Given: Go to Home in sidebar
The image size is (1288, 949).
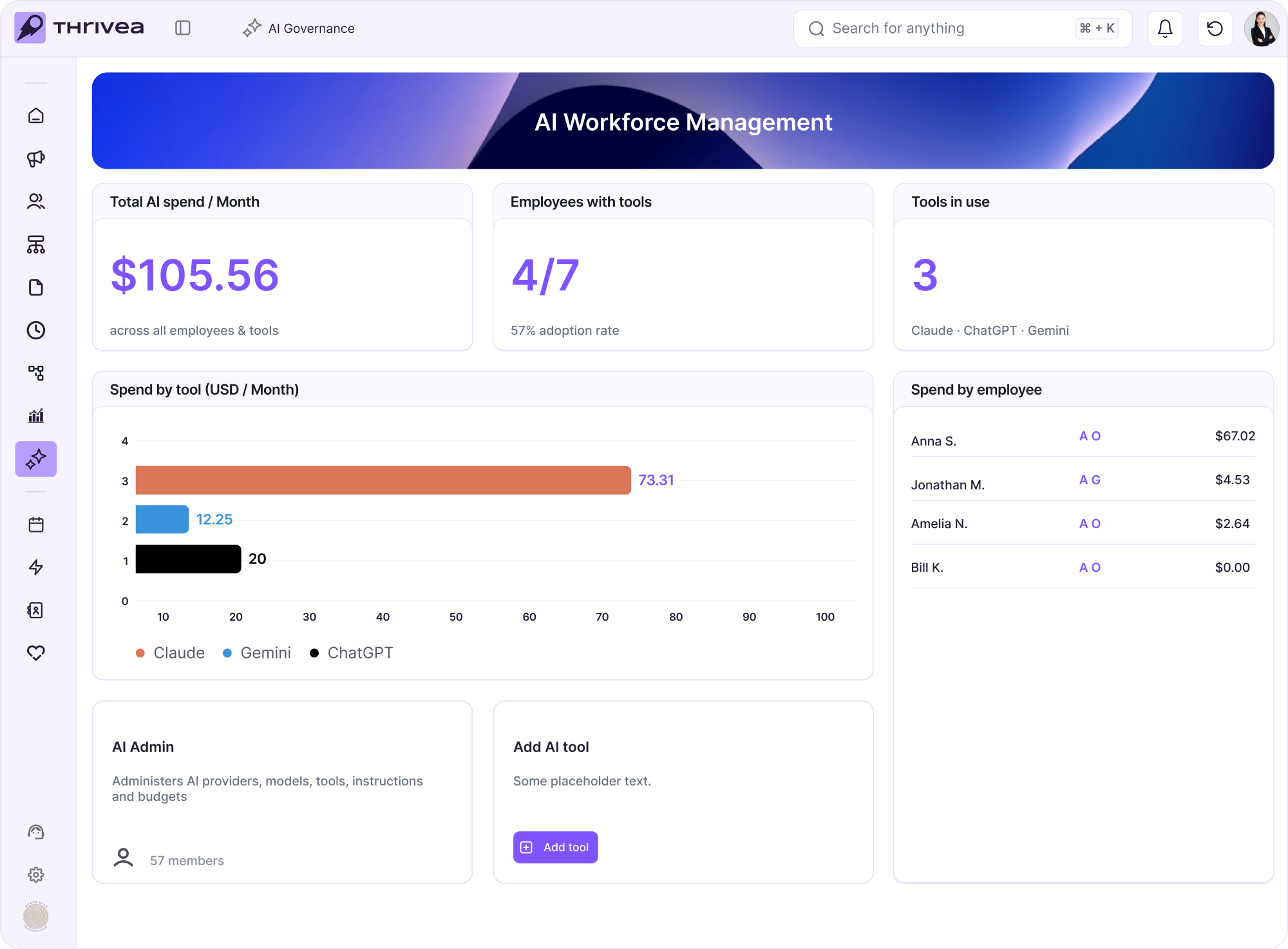Looking at the screenshot, I should point(36,115).
